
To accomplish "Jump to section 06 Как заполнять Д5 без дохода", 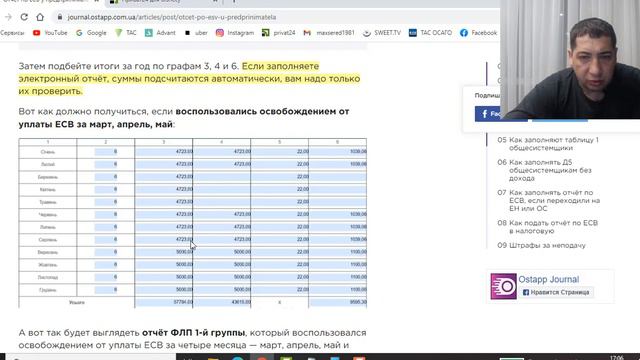I will pyautogui.click(x=544, y=170).
